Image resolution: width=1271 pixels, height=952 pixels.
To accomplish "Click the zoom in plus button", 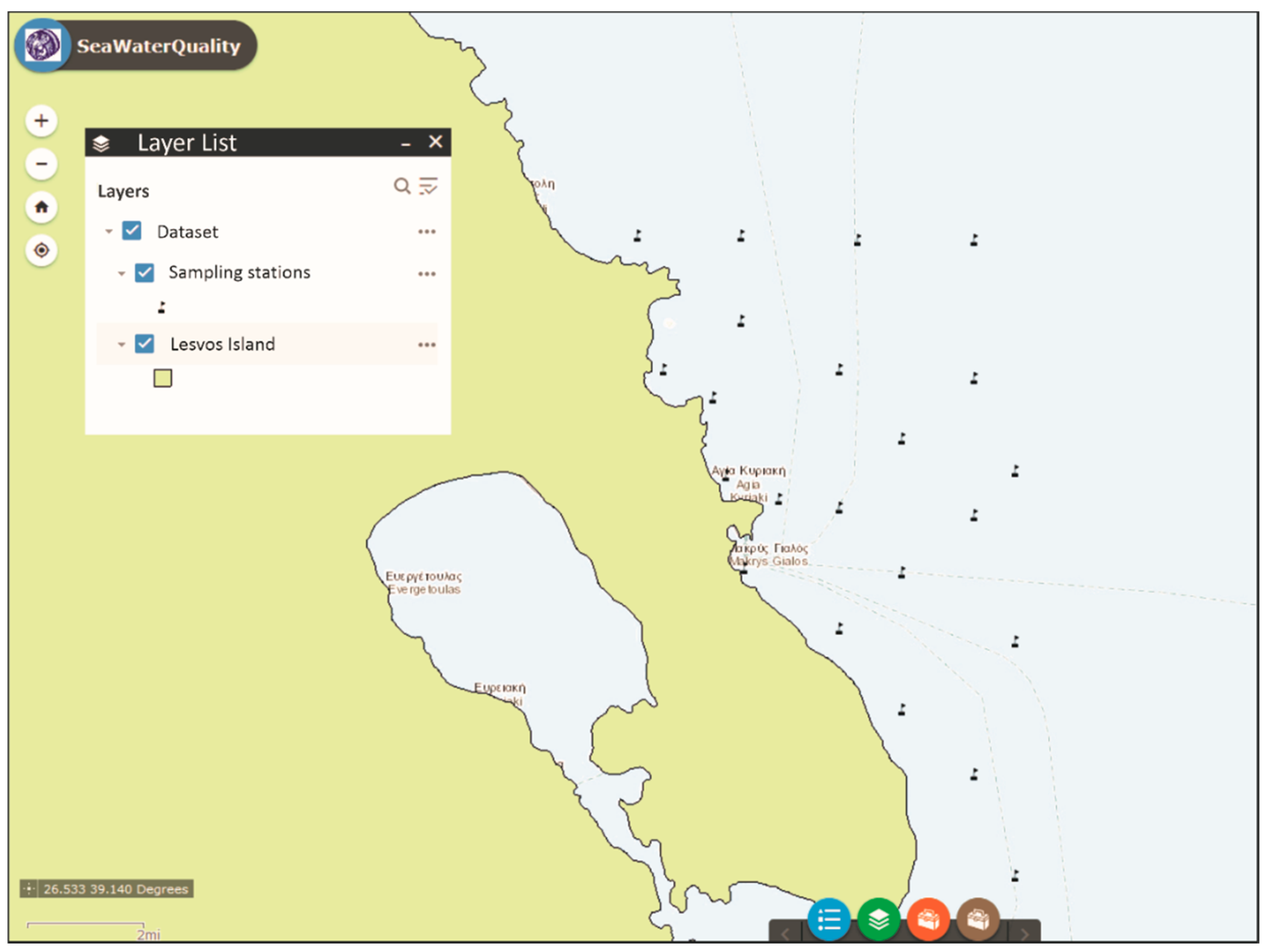I will point(41,121).
